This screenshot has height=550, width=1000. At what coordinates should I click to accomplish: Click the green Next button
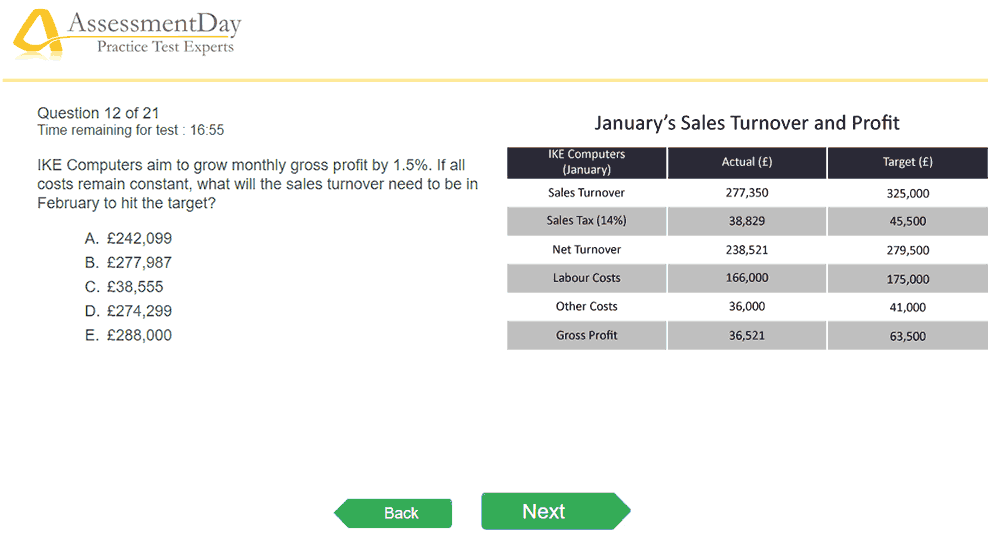[x=555, y=511]
